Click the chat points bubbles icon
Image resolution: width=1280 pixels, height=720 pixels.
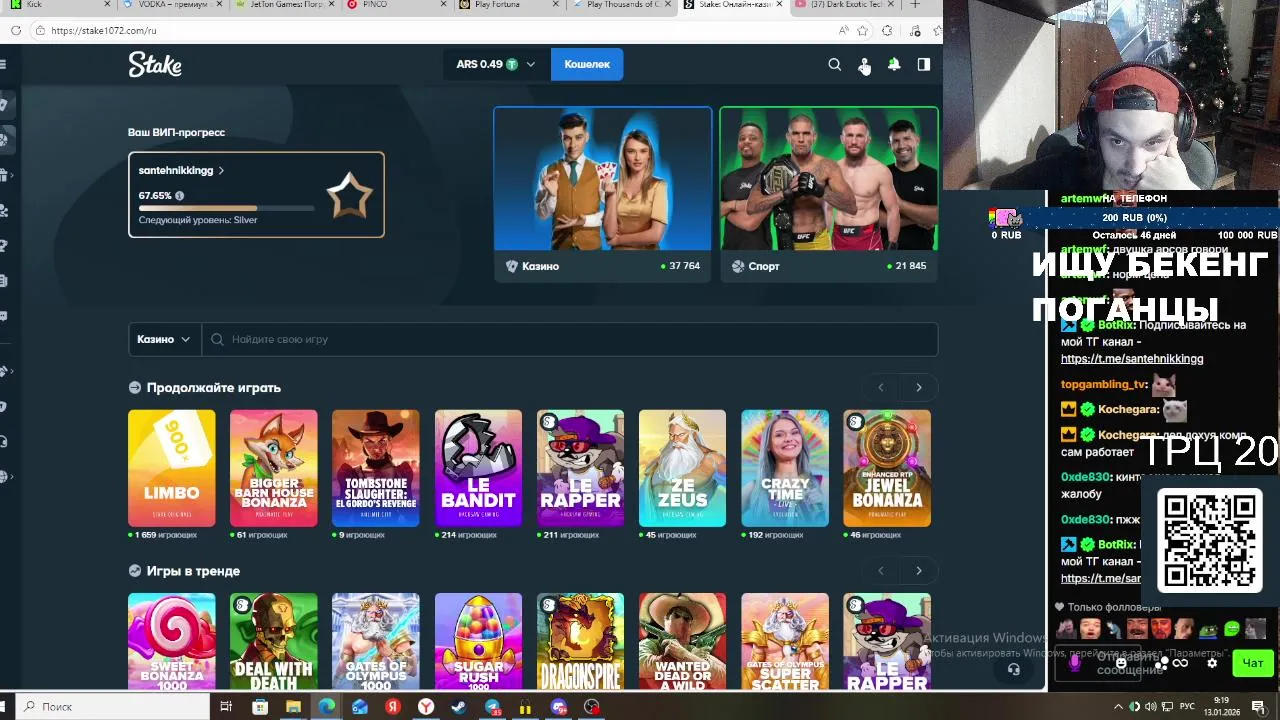pos(1162,663)
